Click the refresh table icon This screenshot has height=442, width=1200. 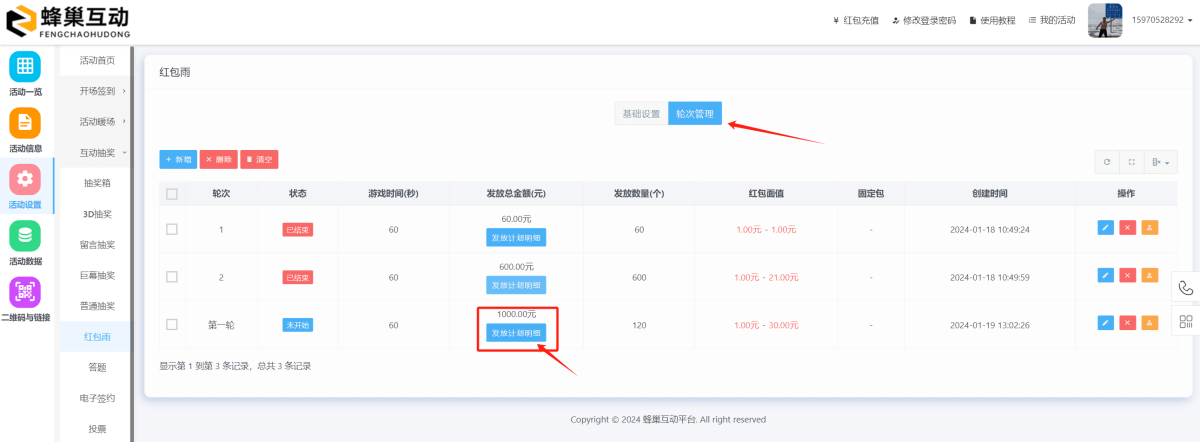(1106, 161)
